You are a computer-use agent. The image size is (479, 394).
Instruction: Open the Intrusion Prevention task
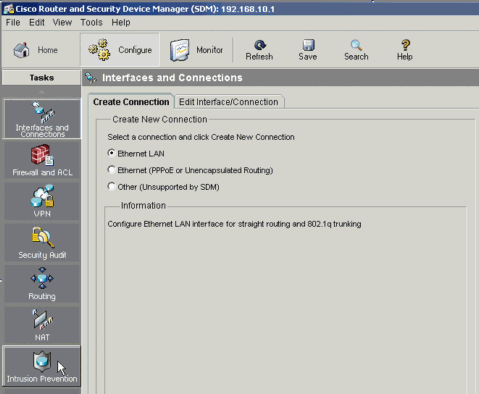pos(42,366)
